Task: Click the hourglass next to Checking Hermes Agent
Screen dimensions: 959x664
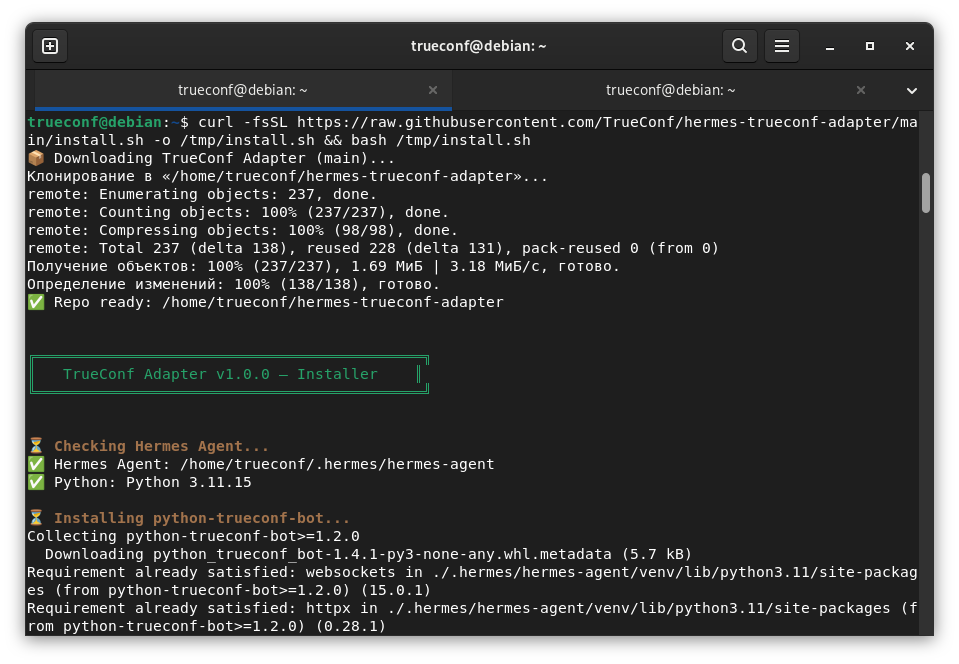Action: (x=36, y=446)
